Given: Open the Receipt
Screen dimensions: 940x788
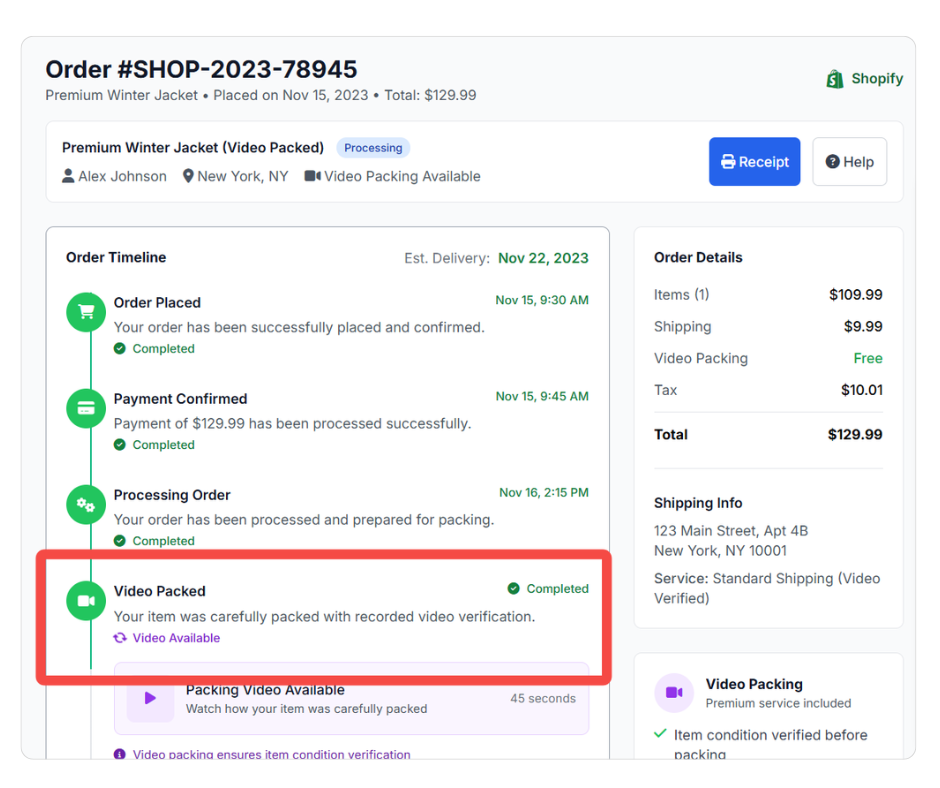Looking at the screenshot, I should click(754, 161).
